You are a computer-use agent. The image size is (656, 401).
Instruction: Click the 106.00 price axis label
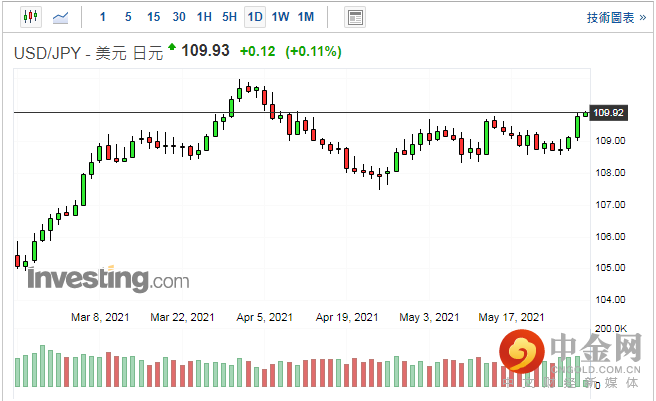610,236
